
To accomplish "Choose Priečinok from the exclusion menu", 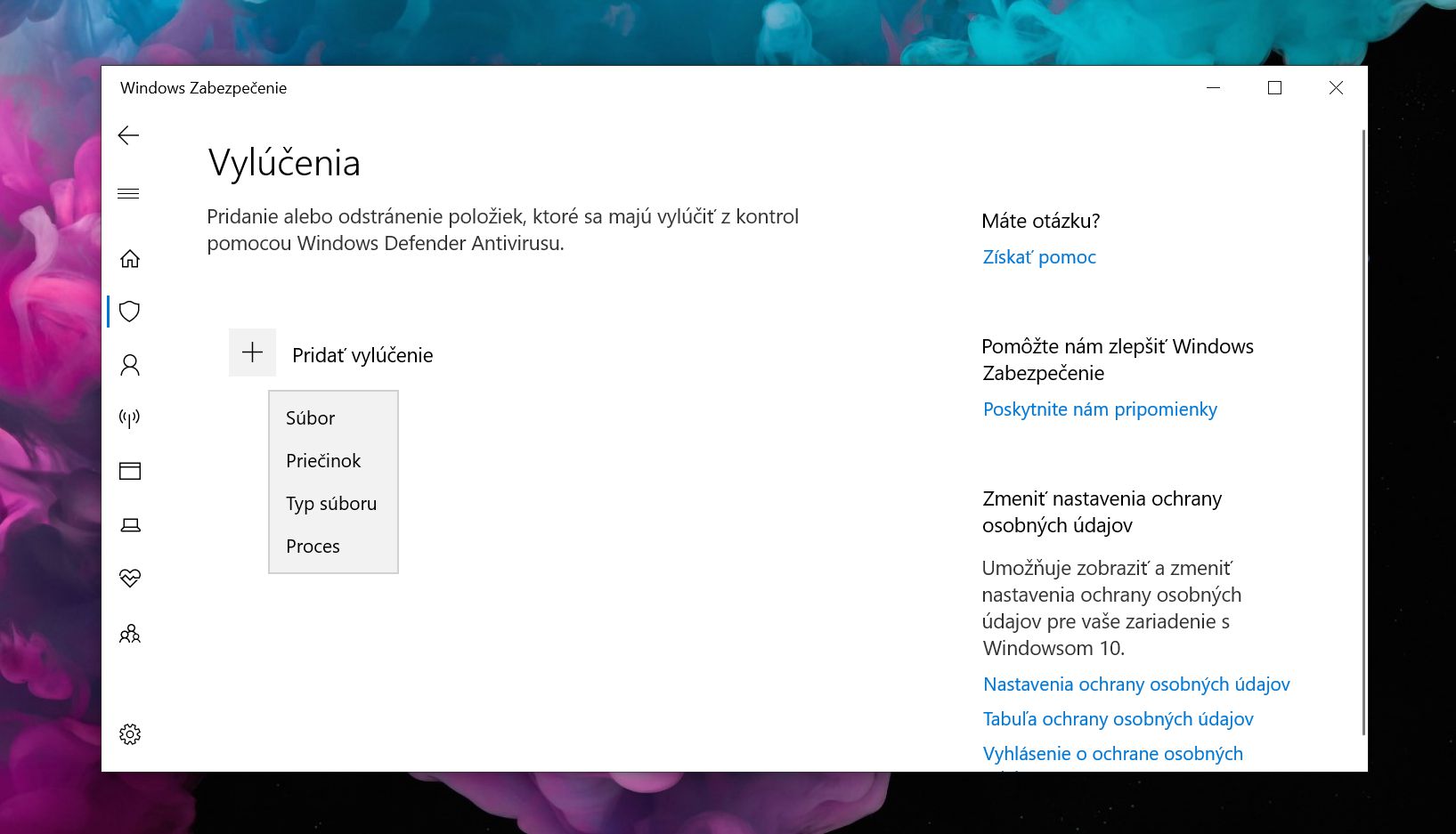I will (x=333, y=461).
